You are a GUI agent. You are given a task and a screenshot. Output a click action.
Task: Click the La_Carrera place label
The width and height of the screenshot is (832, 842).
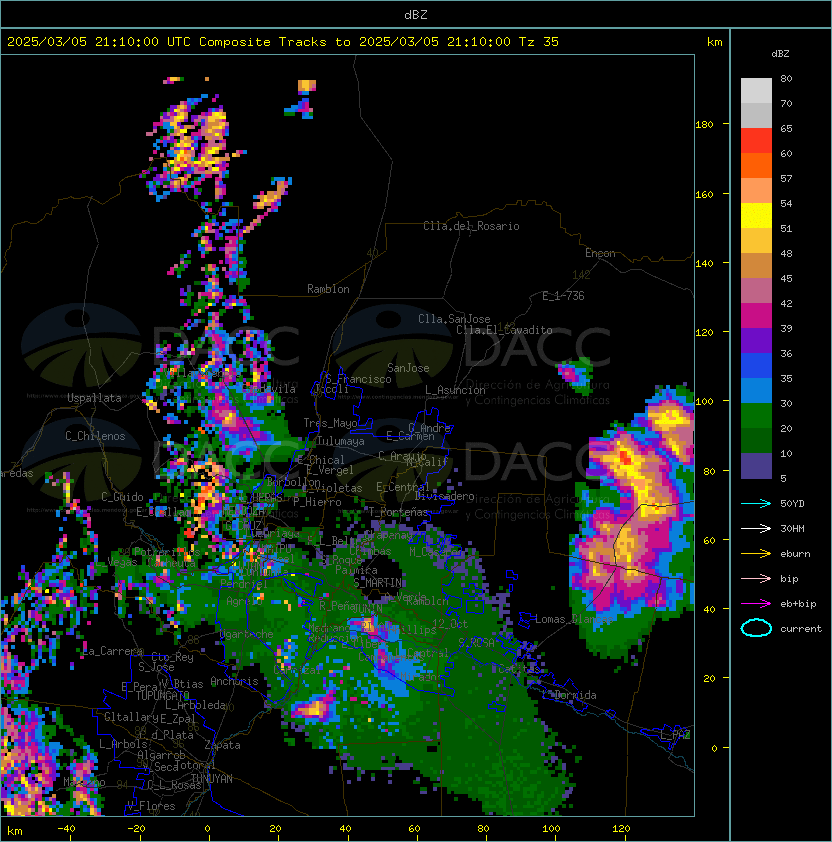coord(113,651)
